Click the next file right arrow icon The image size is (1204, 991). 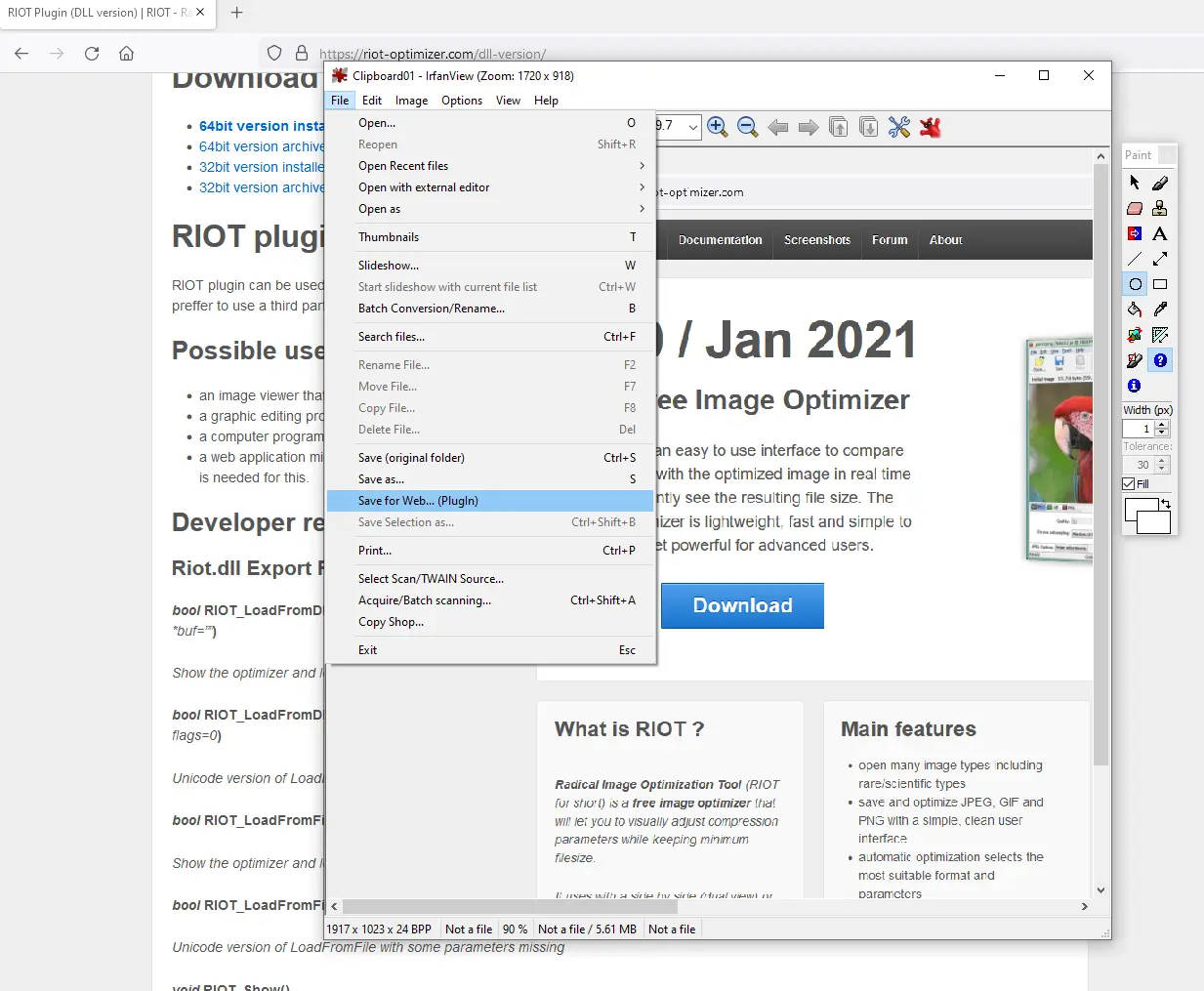click(x=809, y=128)
